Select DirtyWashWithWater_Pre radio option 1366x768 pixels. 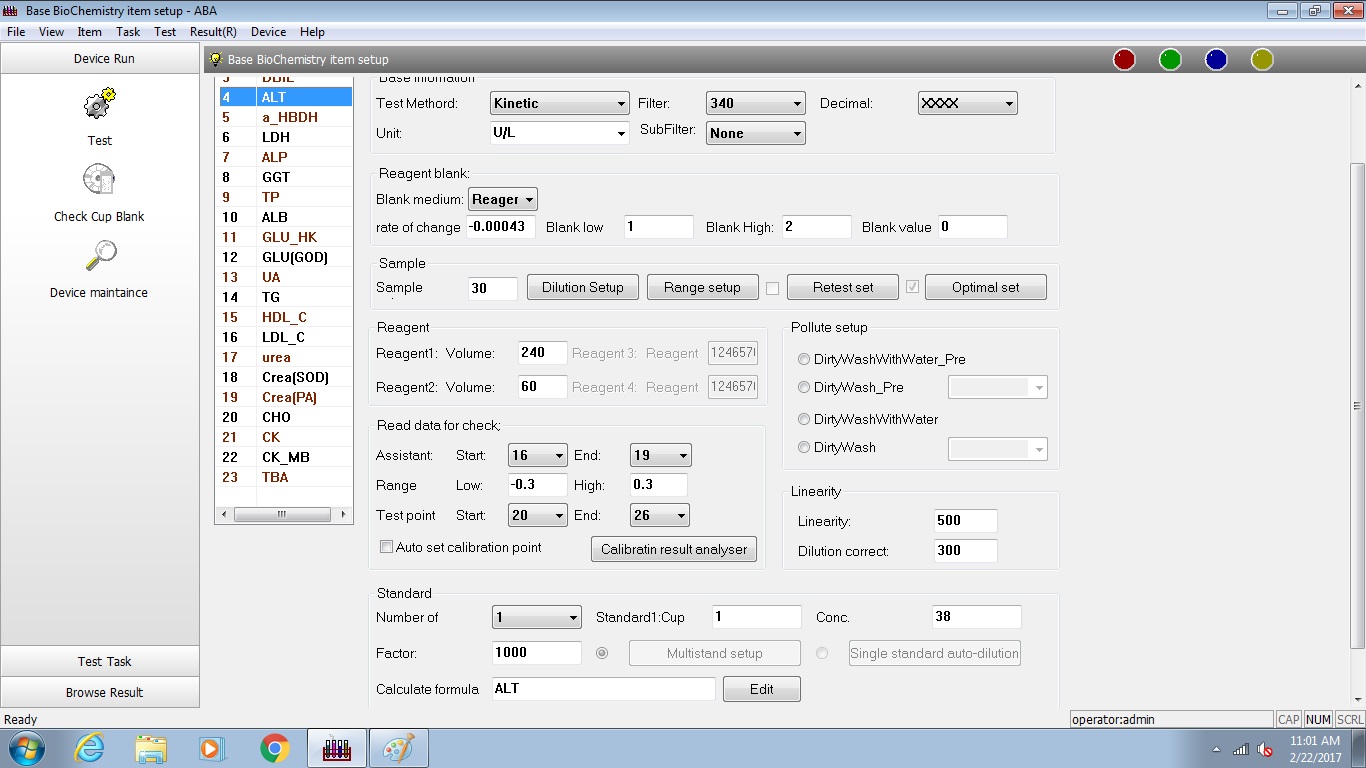(804, 359)
